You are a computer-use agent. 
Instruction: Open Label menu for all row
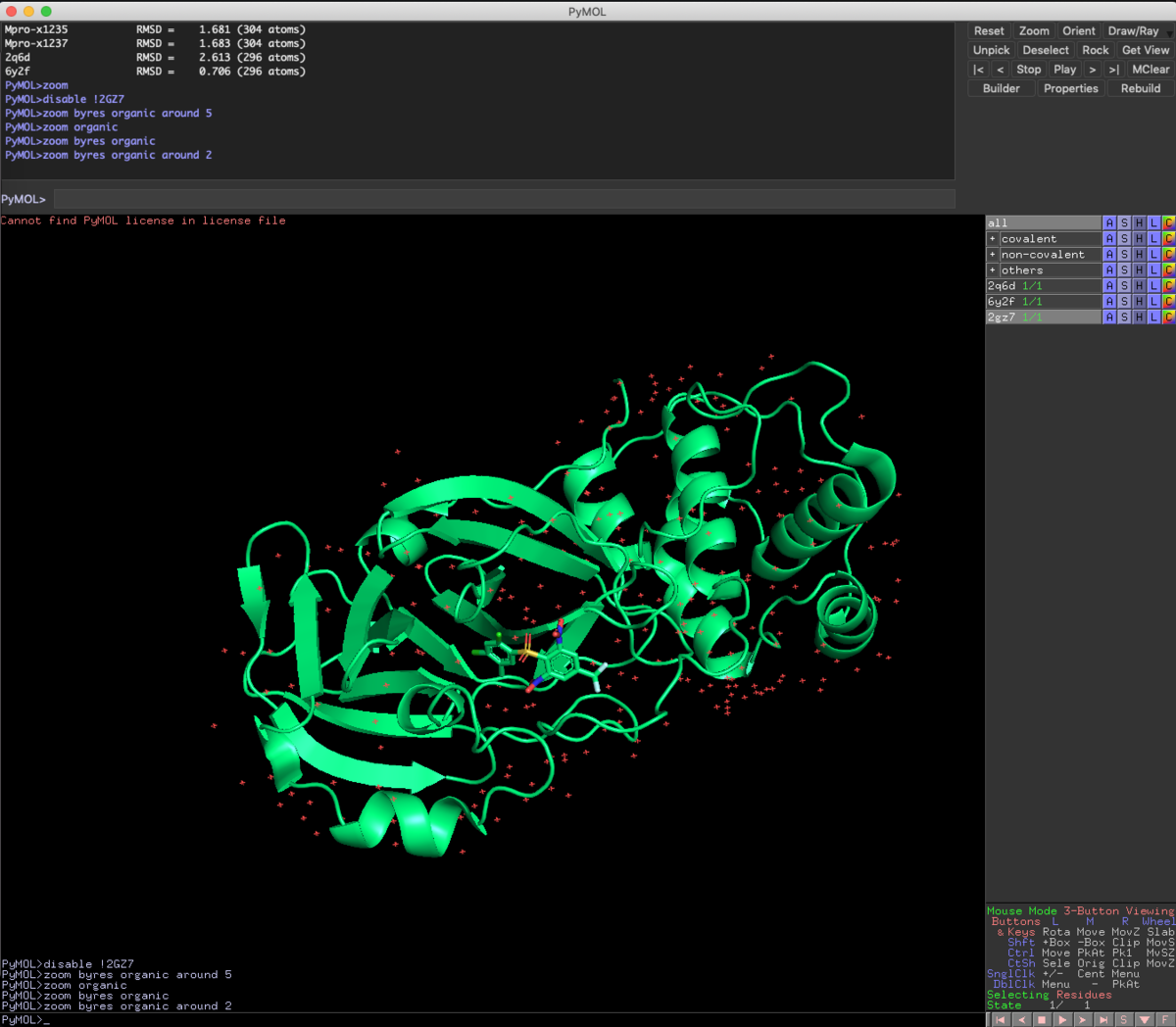[1153, 223]
